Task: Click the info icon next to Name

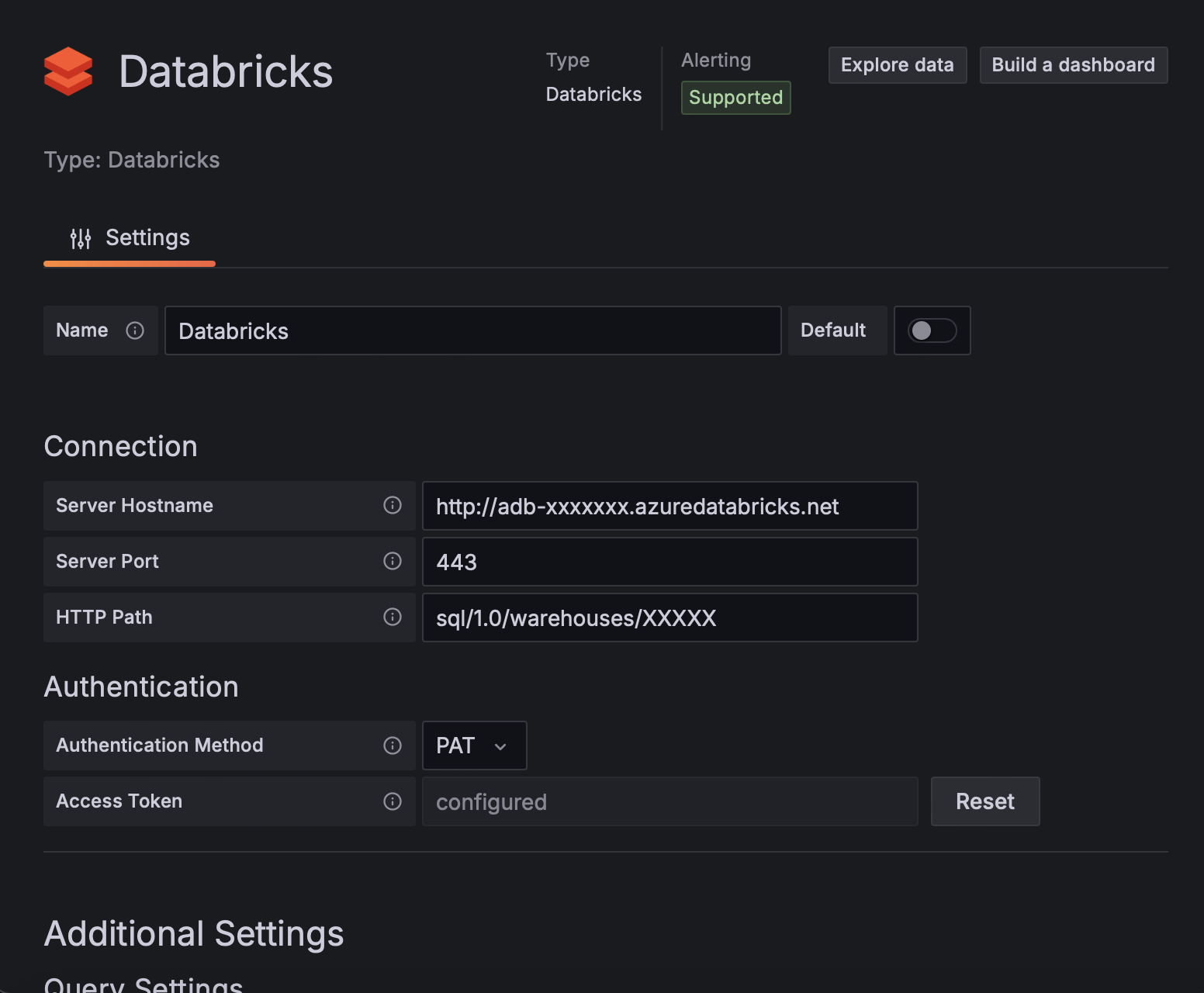Action: pos(135,330)
